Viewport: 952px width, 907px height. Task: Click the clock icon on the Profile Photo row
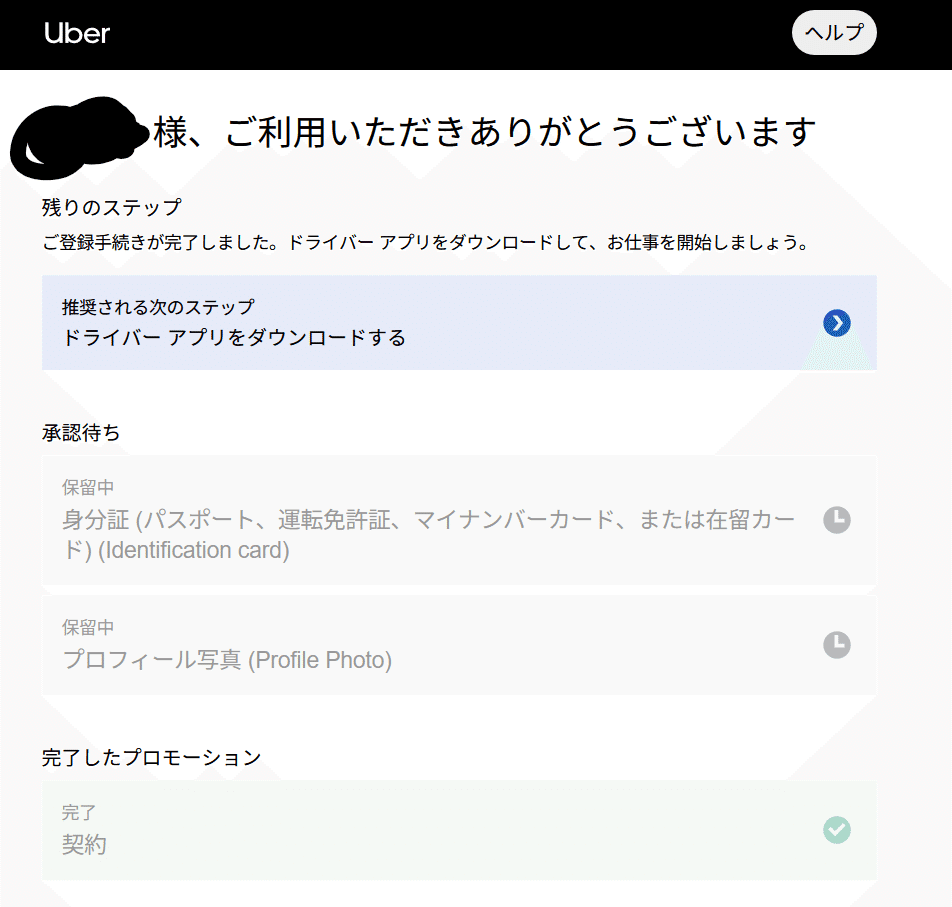point(837,646)
